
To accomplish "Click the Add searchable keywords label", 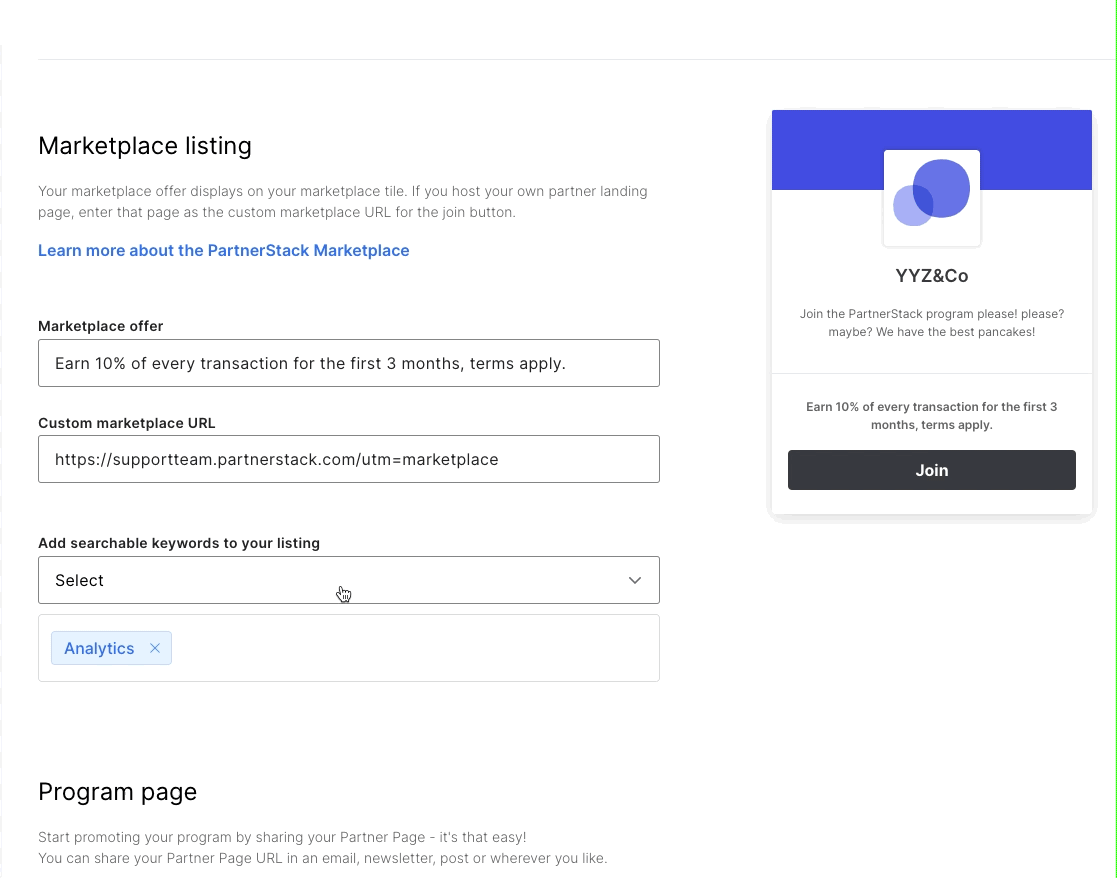I will [x=179, y=543].
